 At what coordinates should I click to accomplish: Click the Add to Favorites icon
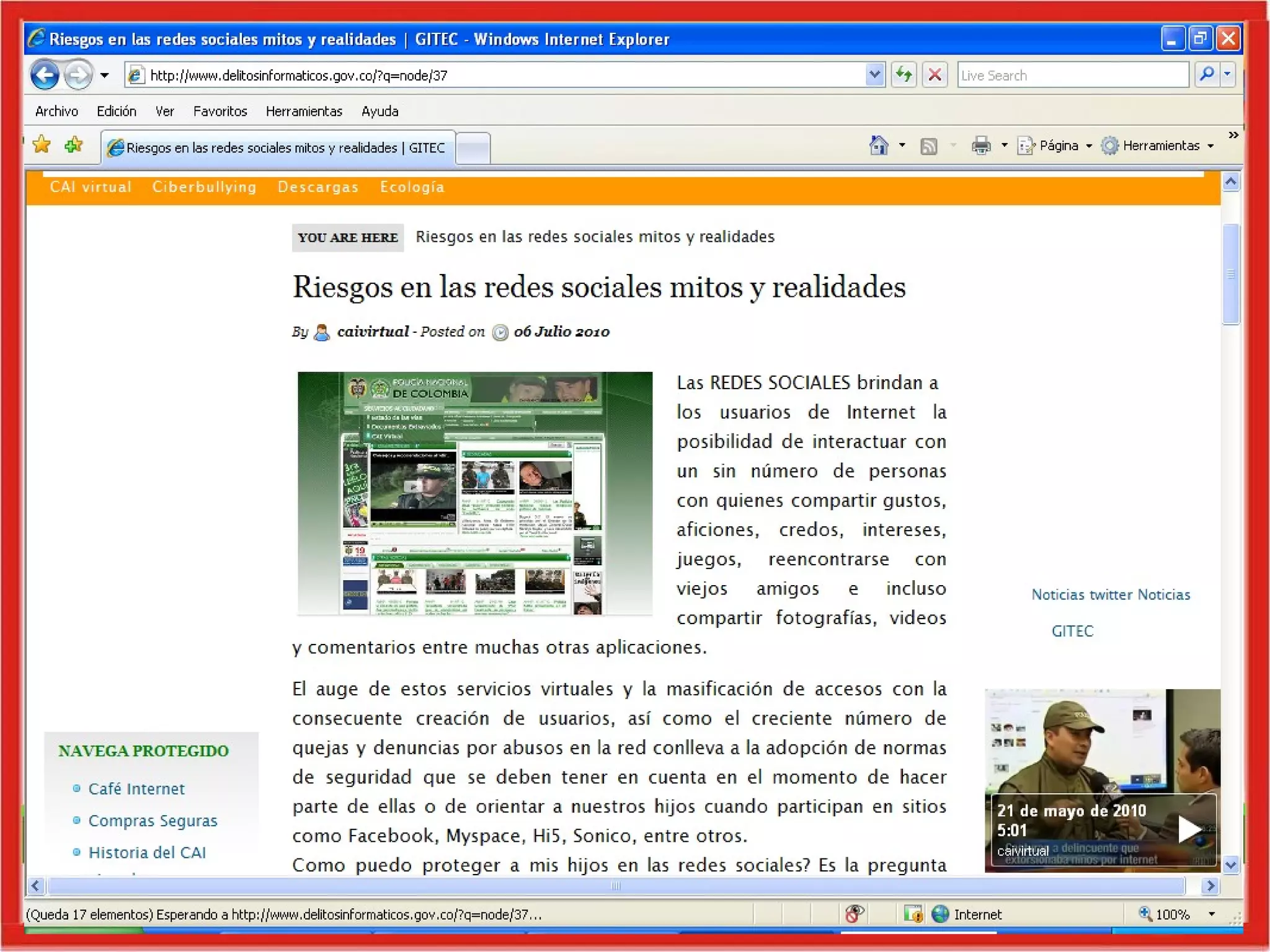74,145
